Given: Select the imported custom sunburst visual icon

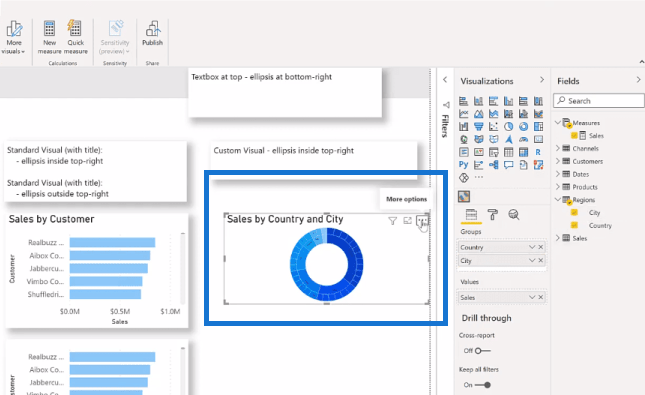Looking at the screenshot, I should (464, 197).
